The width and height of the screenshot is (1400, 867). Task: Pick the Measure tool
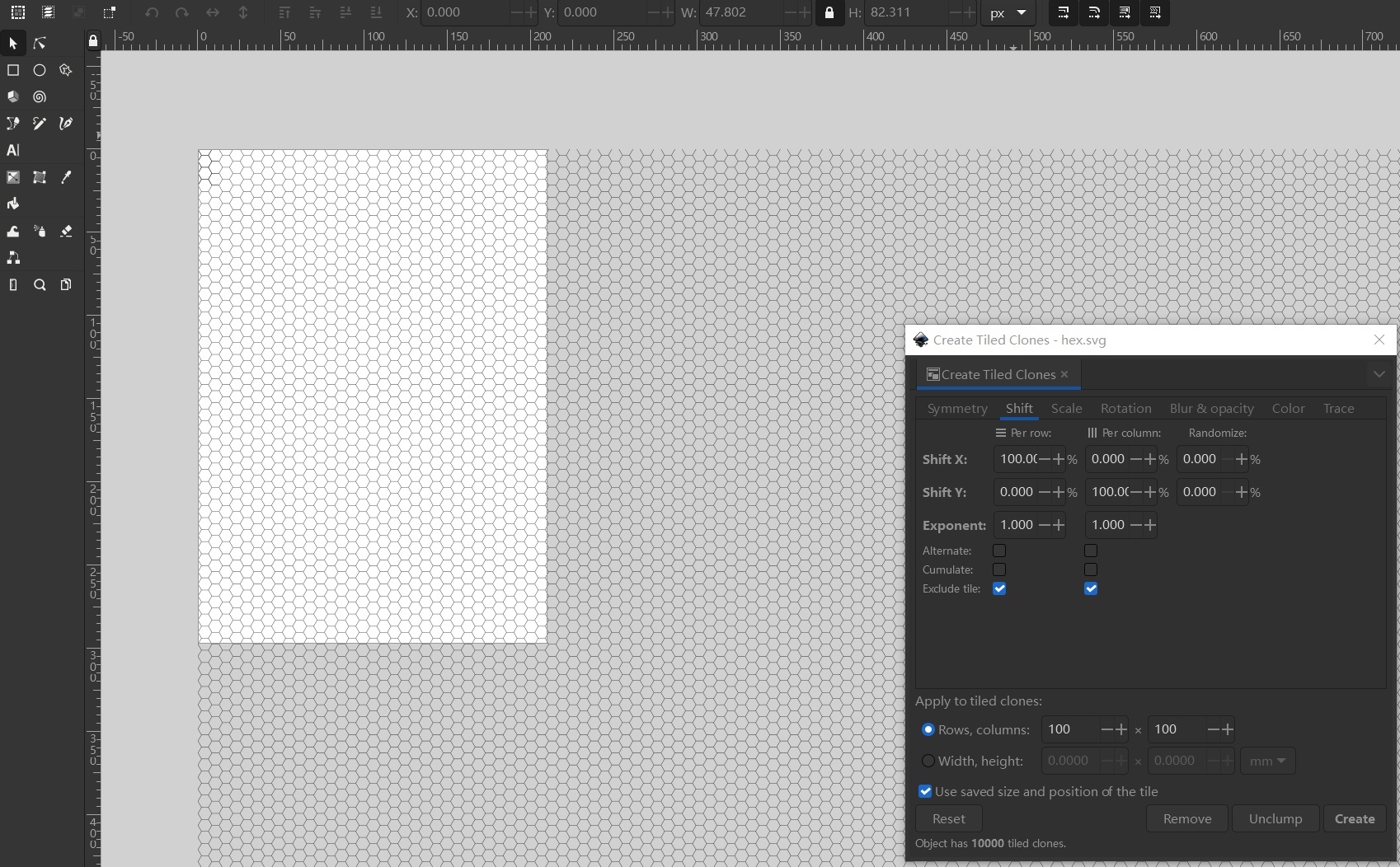coord(13,285)
